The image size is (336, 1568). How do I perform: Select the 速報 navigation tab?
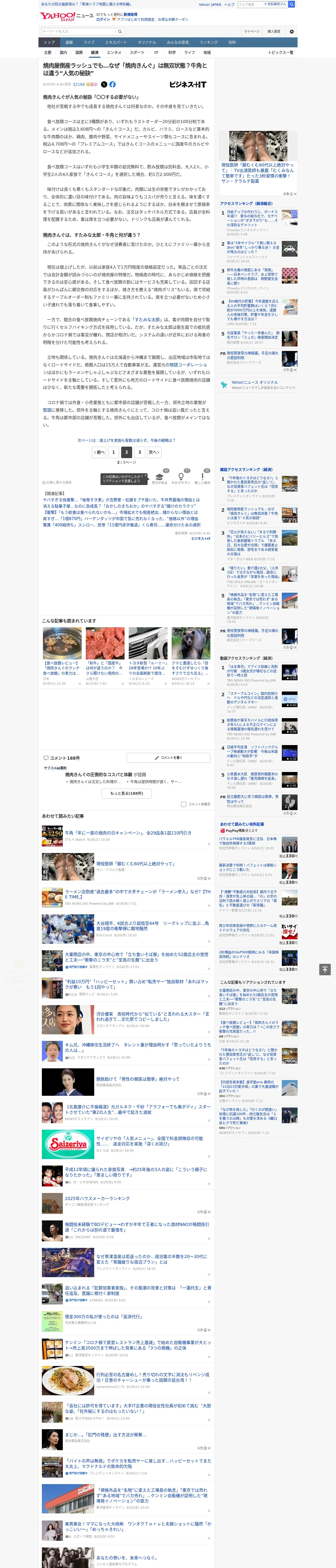[x=69, y=43]
